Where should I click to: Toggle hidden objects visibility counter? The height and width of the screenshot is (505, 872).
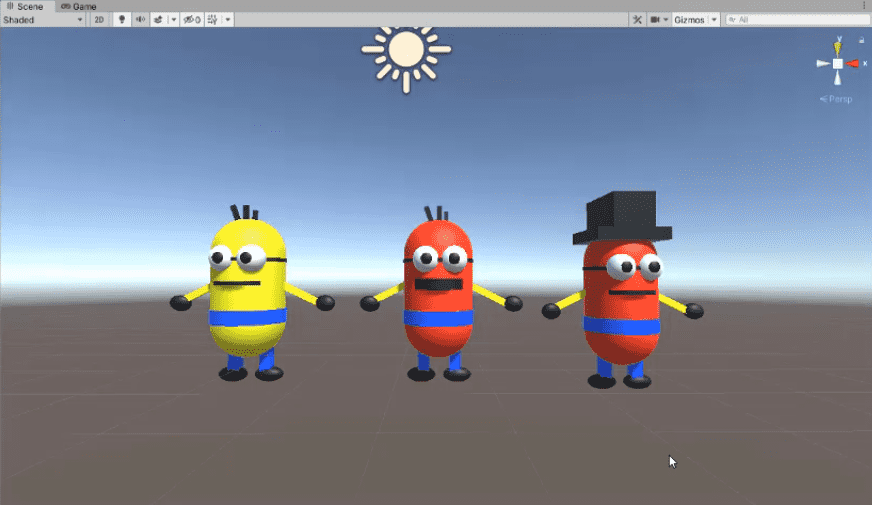coord(192,19)
